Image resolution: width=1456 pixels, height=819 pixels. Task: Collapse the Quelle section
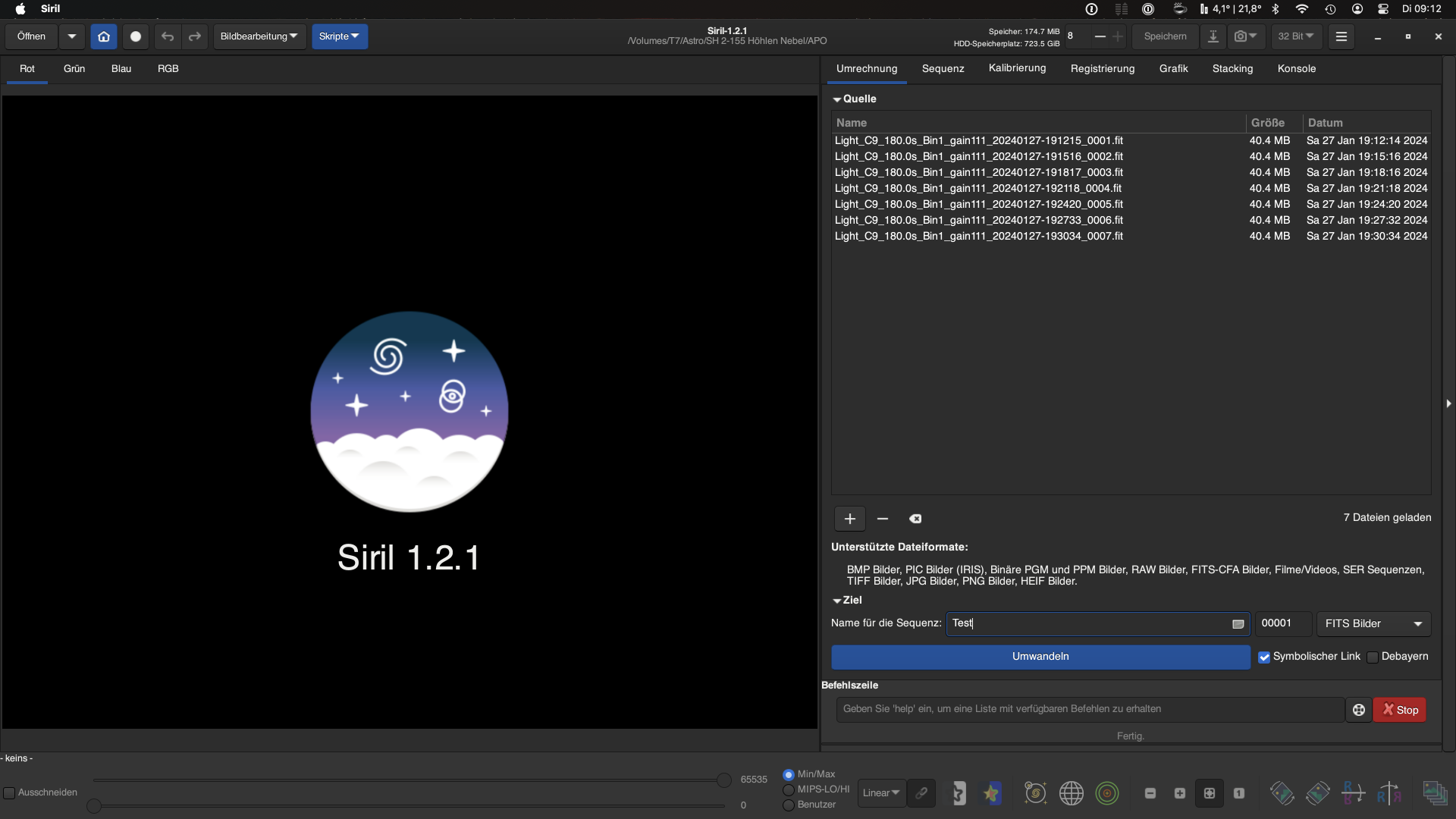pyautogui.click(x=837, y=99)
